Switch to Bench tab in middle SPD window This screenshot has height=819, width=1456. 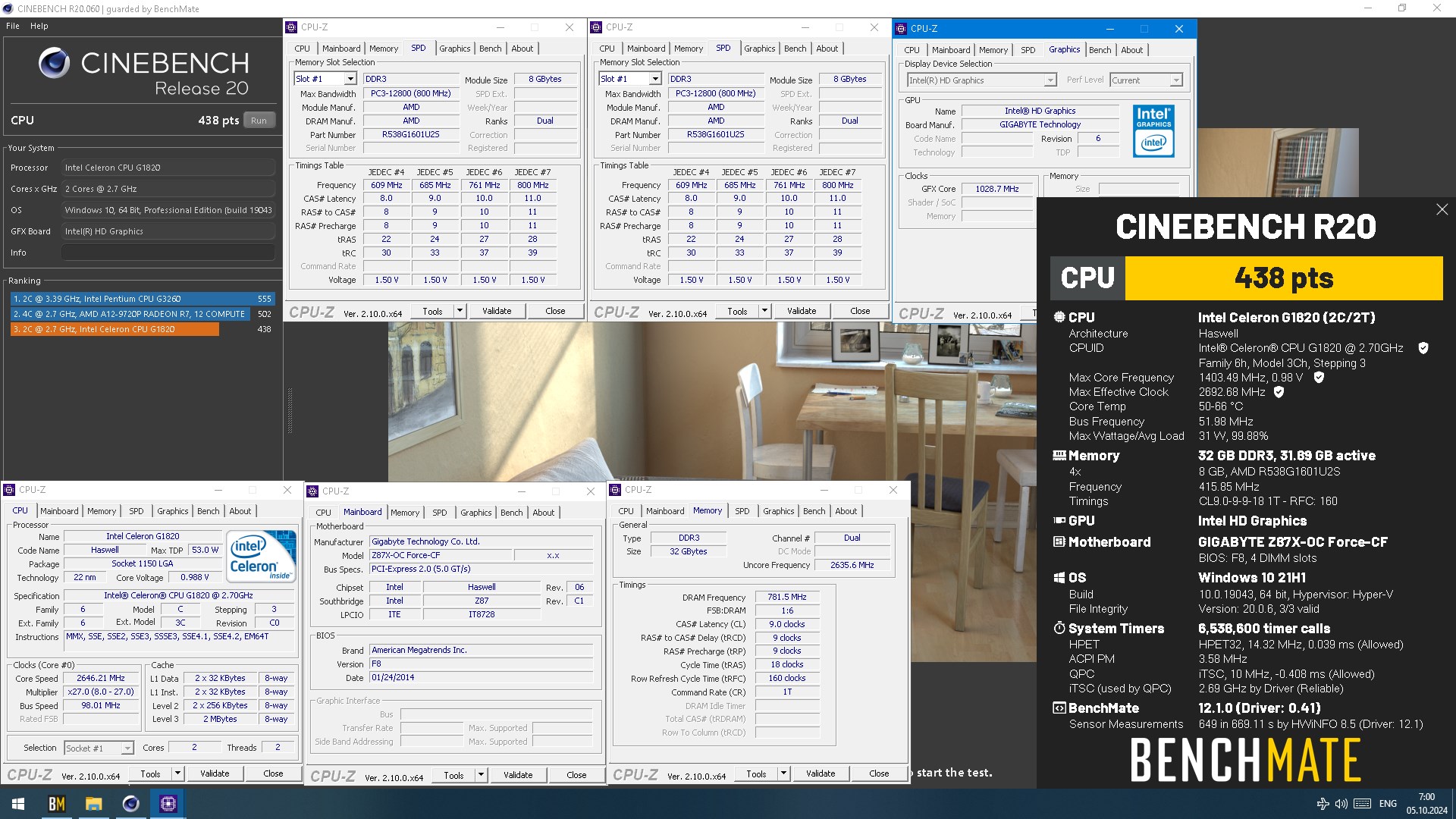795,49
